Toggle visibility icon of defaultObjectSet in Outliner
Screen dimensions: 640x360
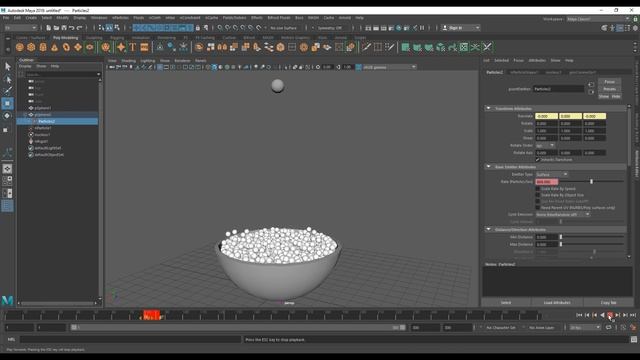tap(31, 155)
